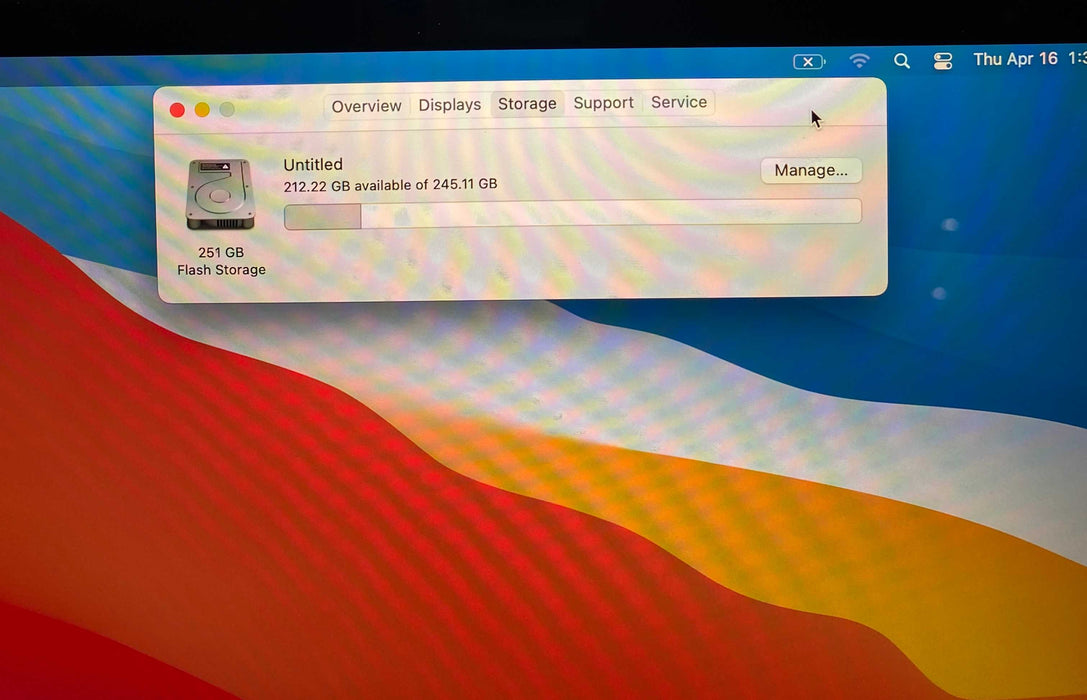
Task: Click the flash storage drive icon
Action: tap(220, 195)
